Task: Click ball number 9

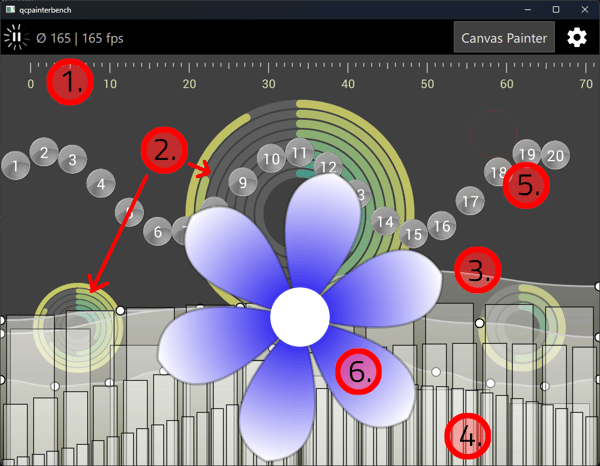Action: click(x=239, y=182)
